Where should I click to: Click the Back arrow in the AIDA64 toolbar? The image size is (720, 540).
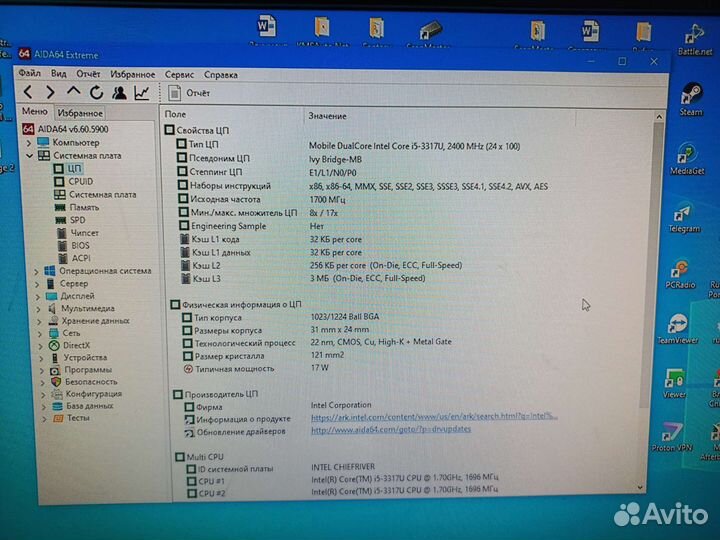click(x=28, y=92)
